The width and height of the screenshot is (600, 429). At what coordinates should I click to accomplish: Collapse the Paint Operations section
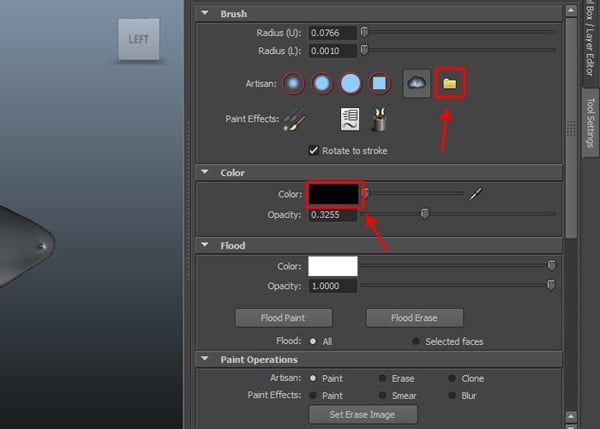pos(205,360)
